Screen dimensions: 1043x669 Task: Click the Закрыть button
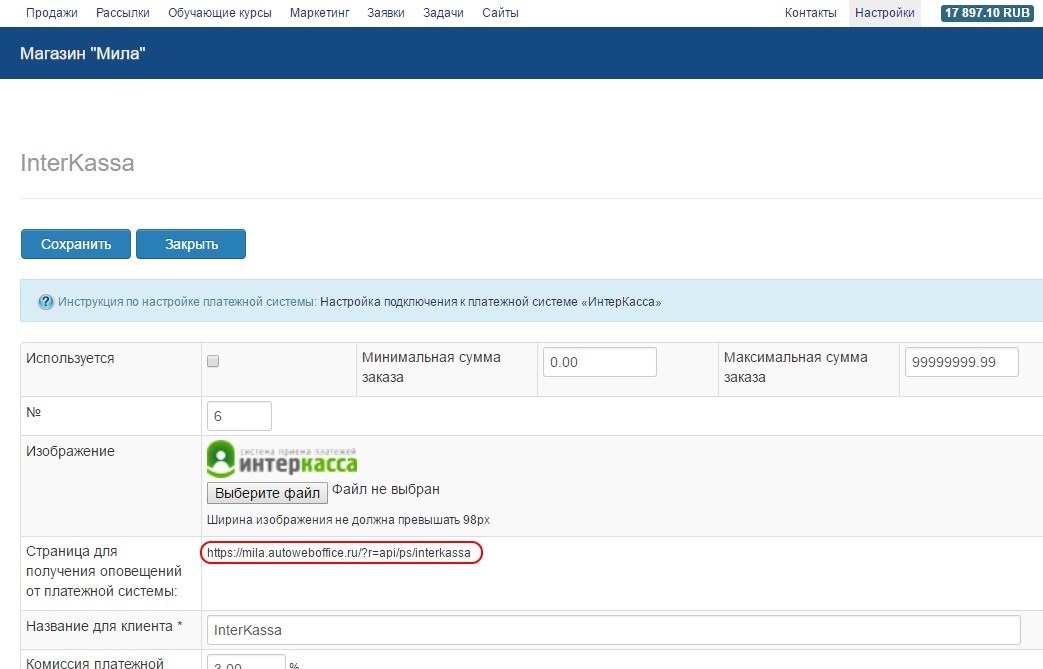[x=191, y=244]
